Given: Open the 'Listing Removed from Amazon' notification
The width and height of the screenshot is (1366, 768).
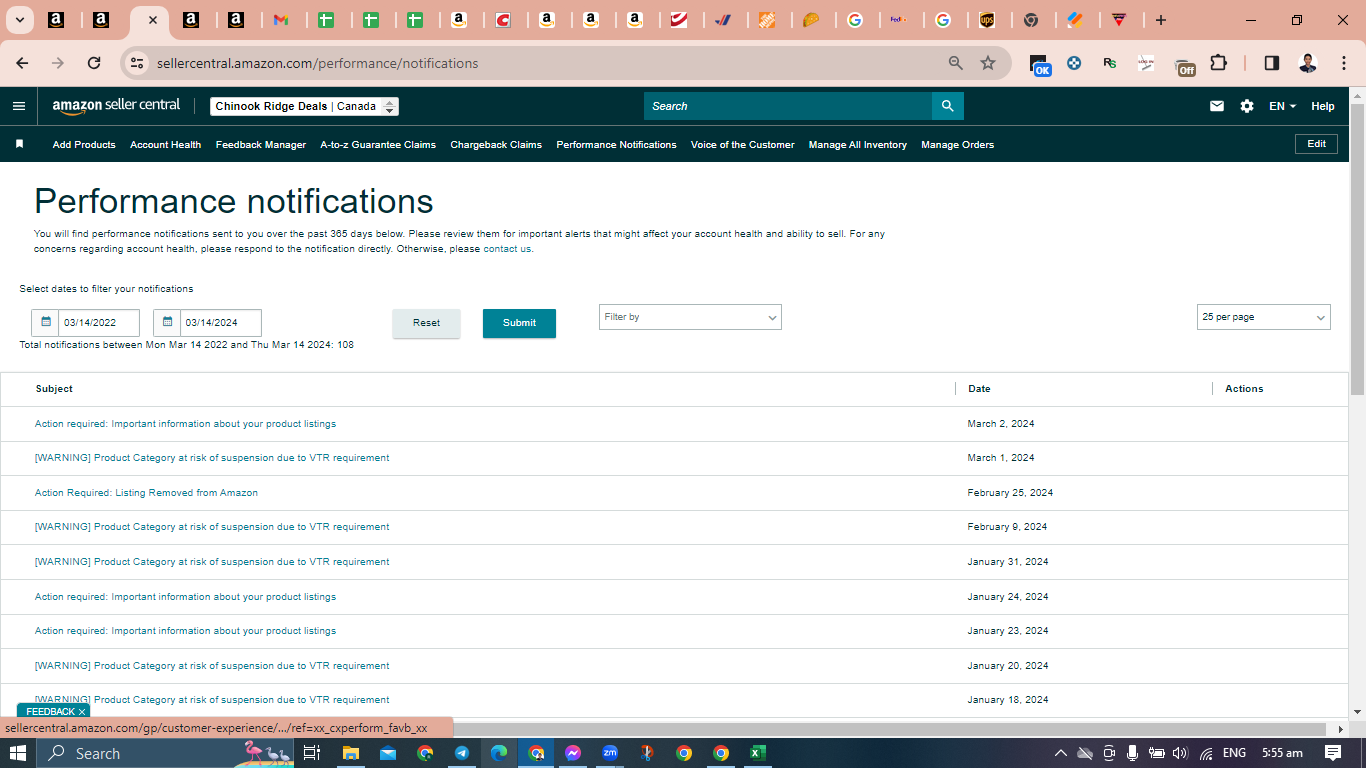Looking at the screenshot, I should (146, 493).
